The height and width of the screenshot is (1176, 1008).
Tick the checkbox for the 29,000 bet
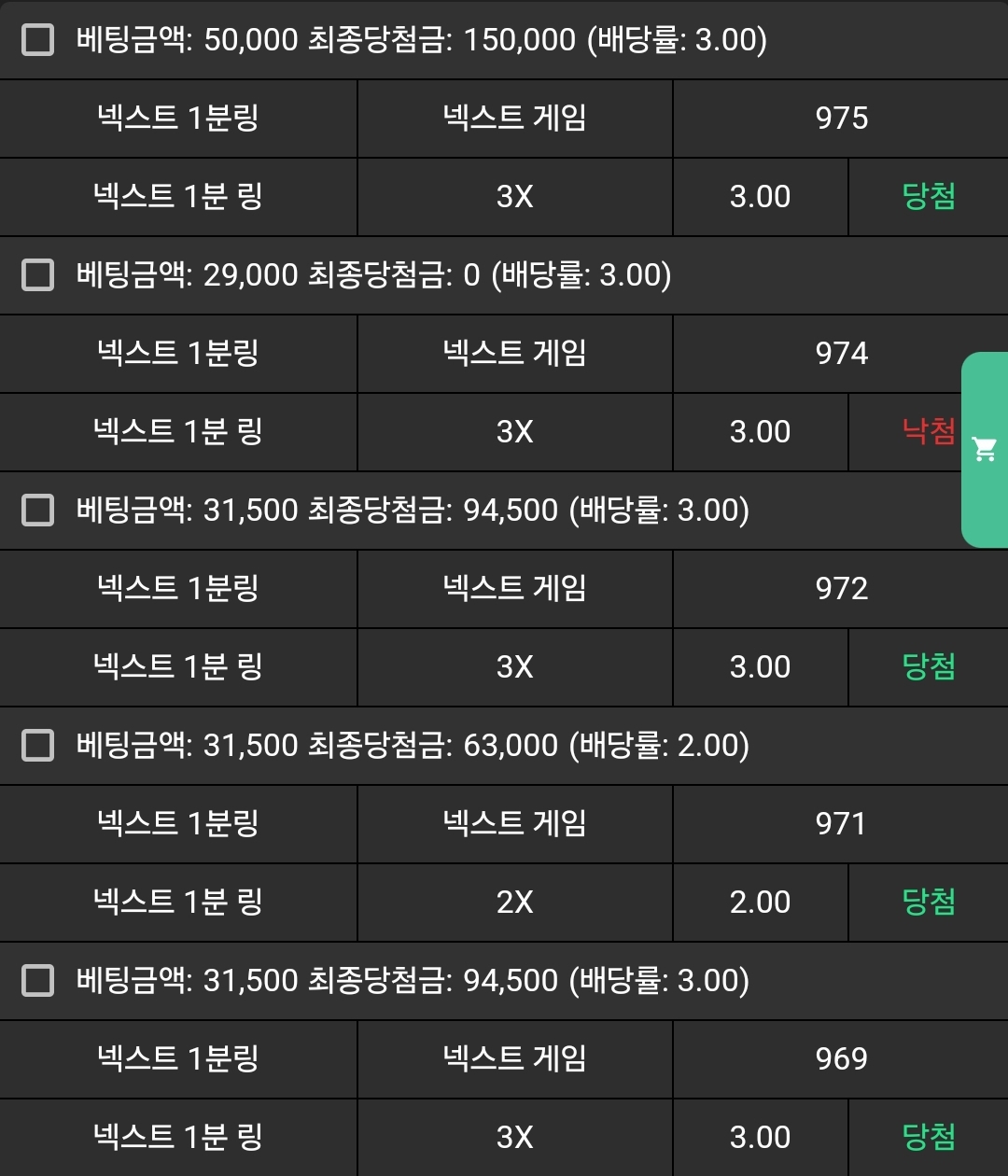pyautogui.click(x=37, y=275)
